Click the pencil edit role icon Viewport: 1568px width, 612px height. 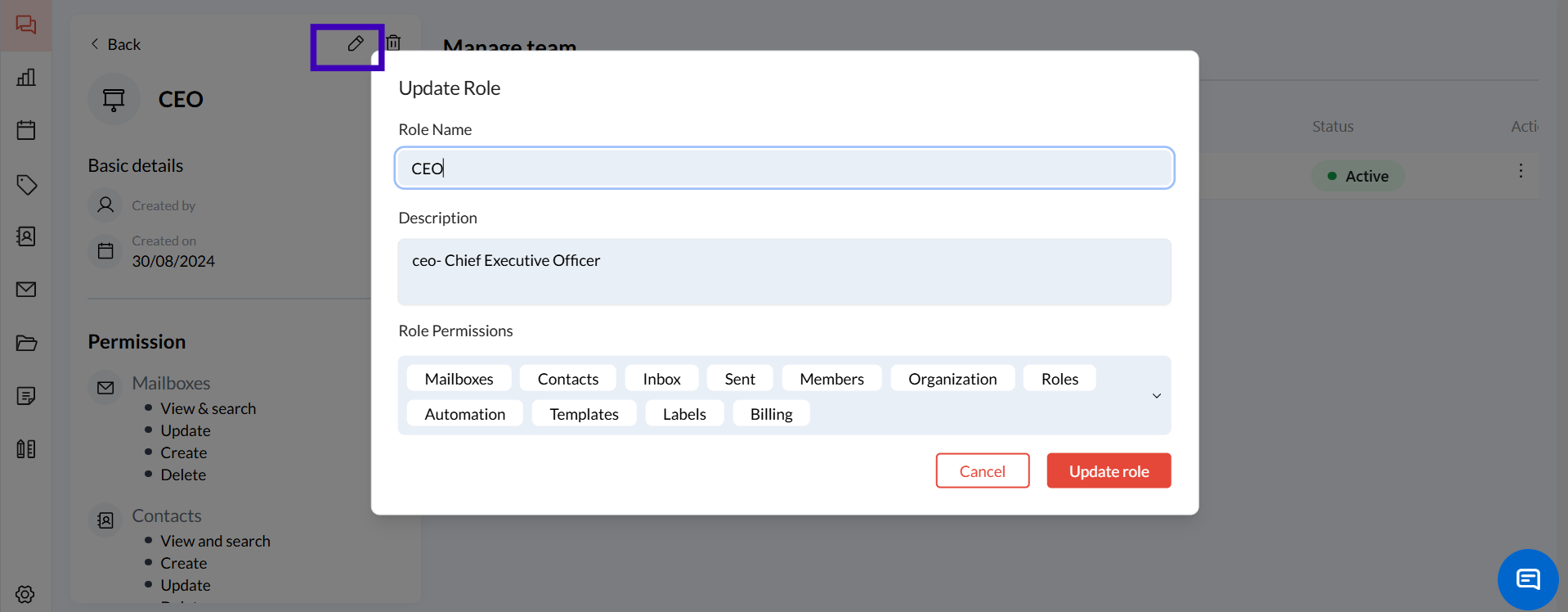(x=355, y=44)
